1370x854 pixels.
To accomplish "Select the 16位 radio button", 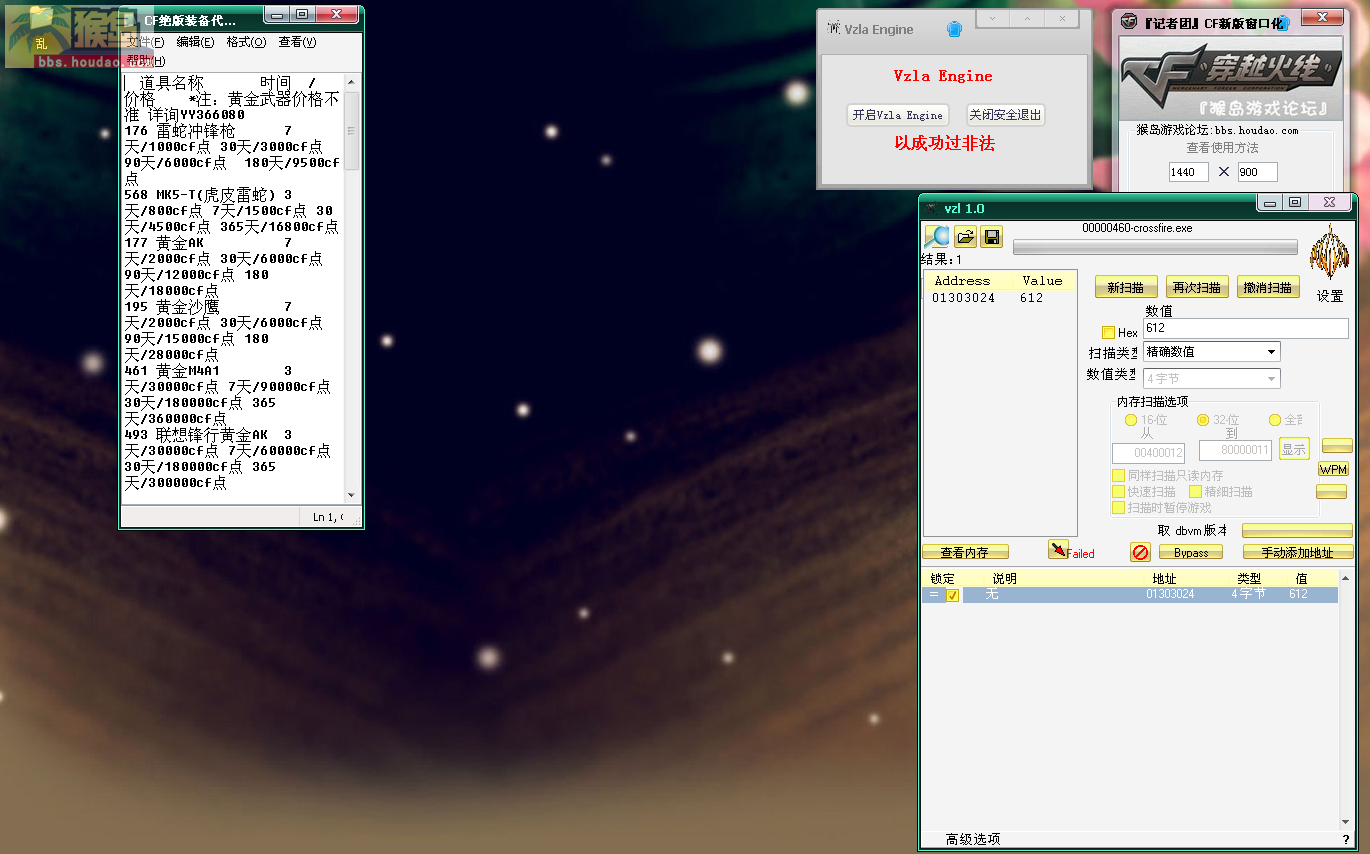I will (1131, 420).
